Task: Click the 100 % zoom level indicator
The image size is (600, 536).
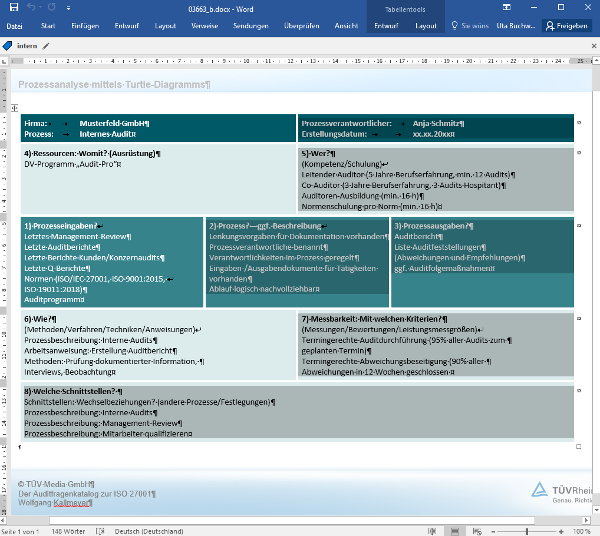Action: (x=583, y=530)
